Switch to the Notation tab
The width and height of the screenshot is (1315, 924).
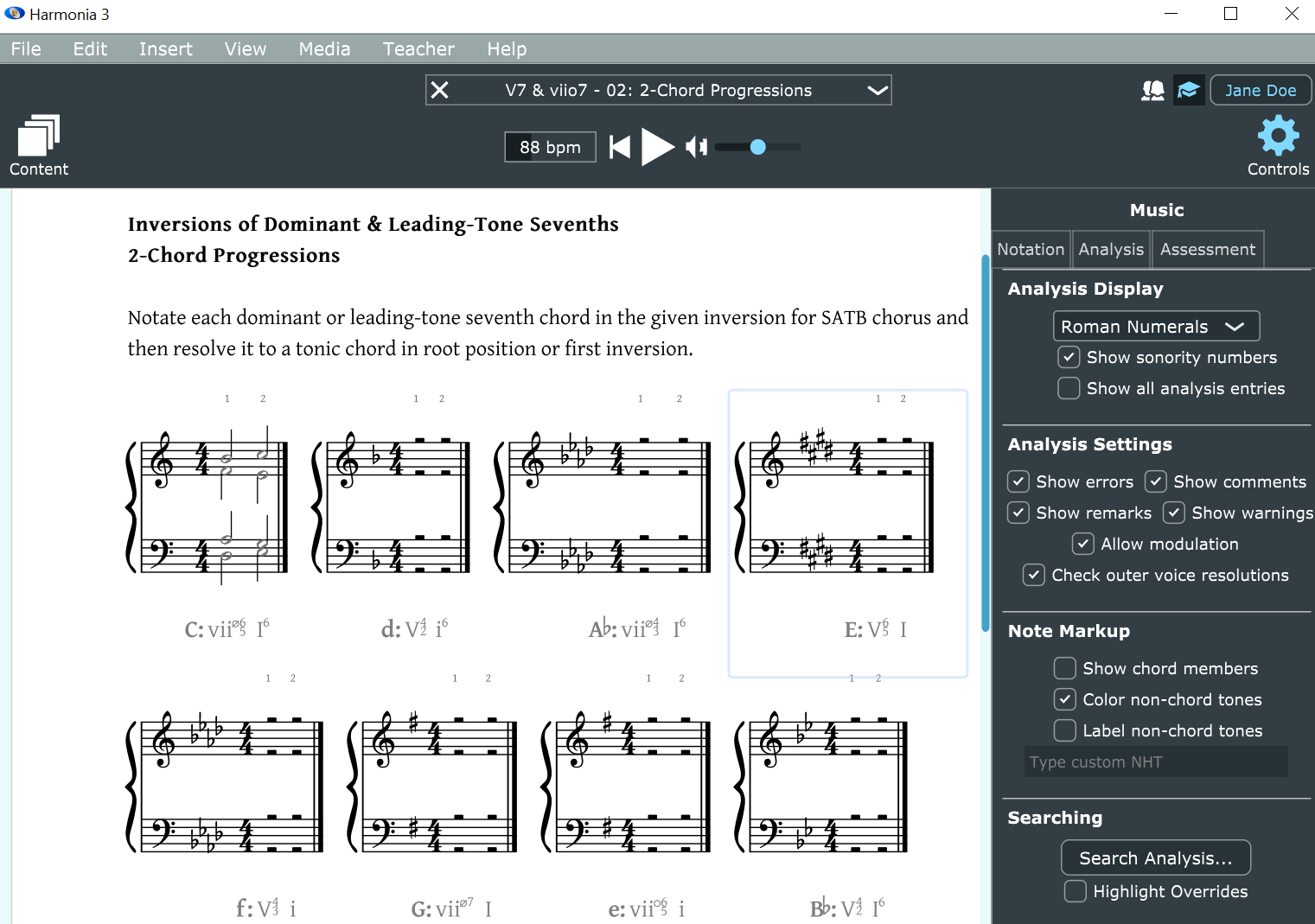click(1031, 249)
